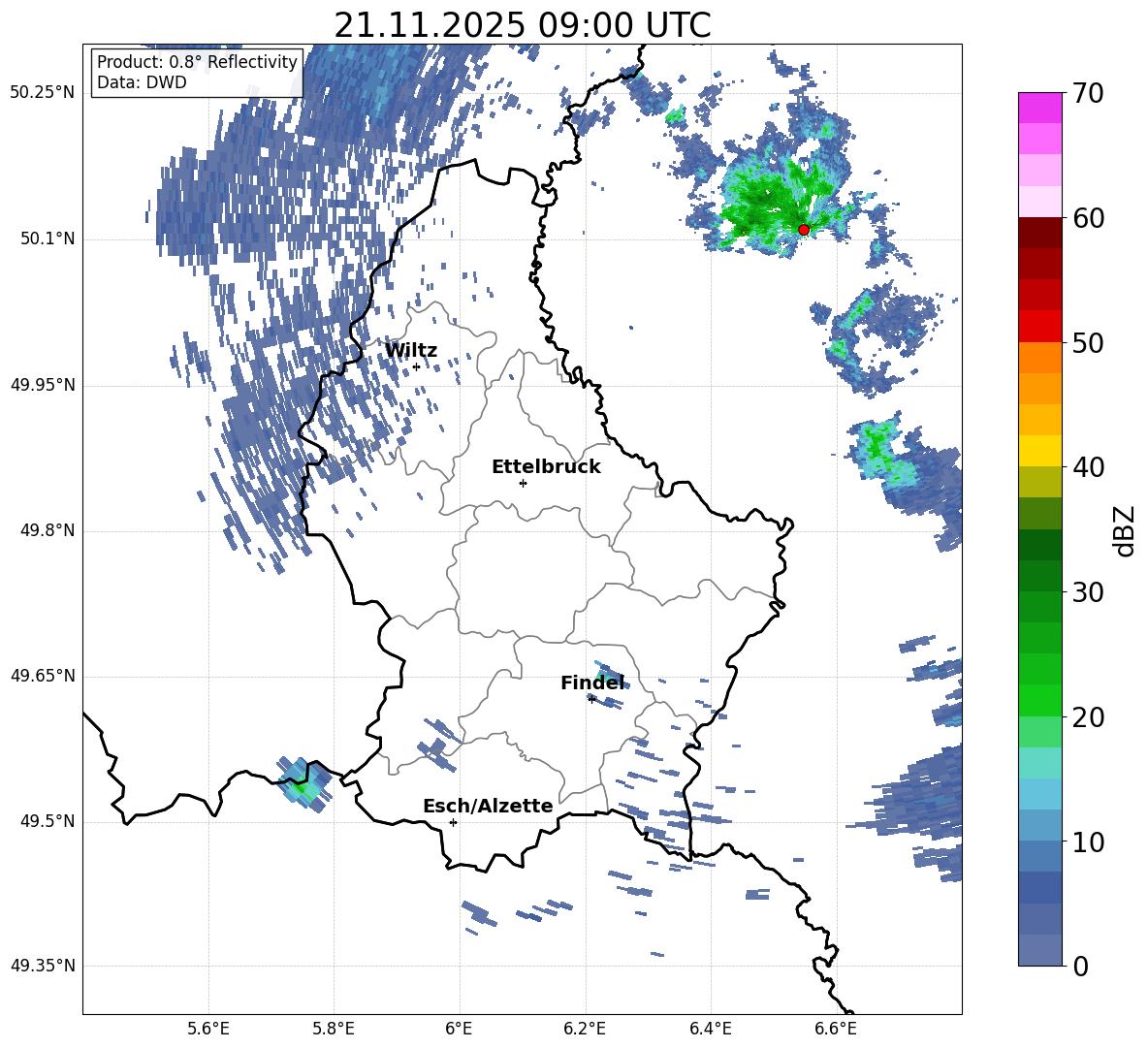The height and width of the screenshot is (1048, 1148).
Task: Click the bright green colorbar band at 20
Action: point(1039,701)
